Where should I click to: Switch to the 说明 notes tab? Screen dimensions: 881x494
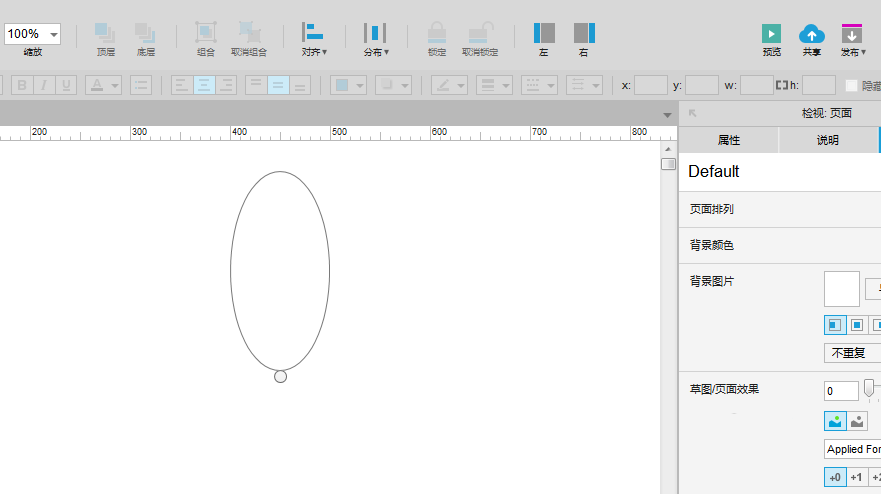(x=827, y=140)
